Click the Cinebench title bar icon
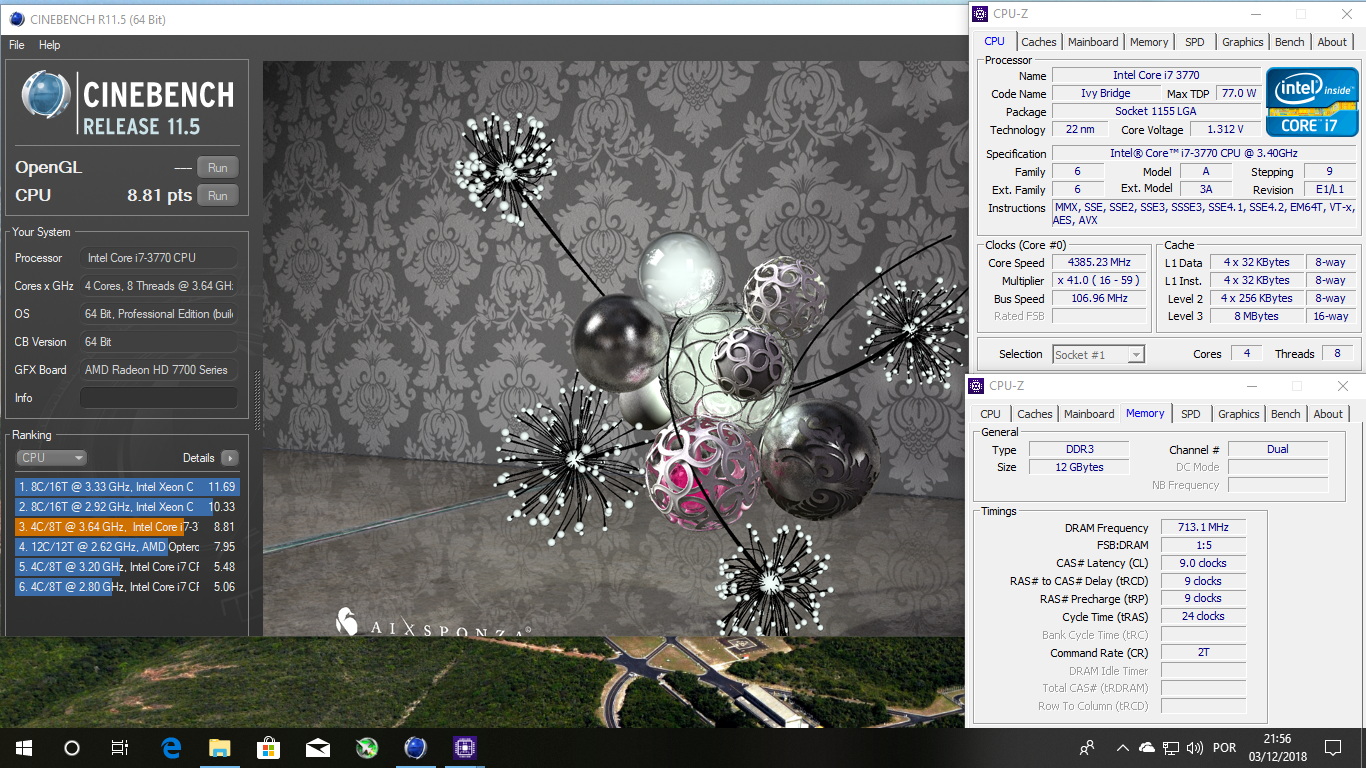 point(17,18)
